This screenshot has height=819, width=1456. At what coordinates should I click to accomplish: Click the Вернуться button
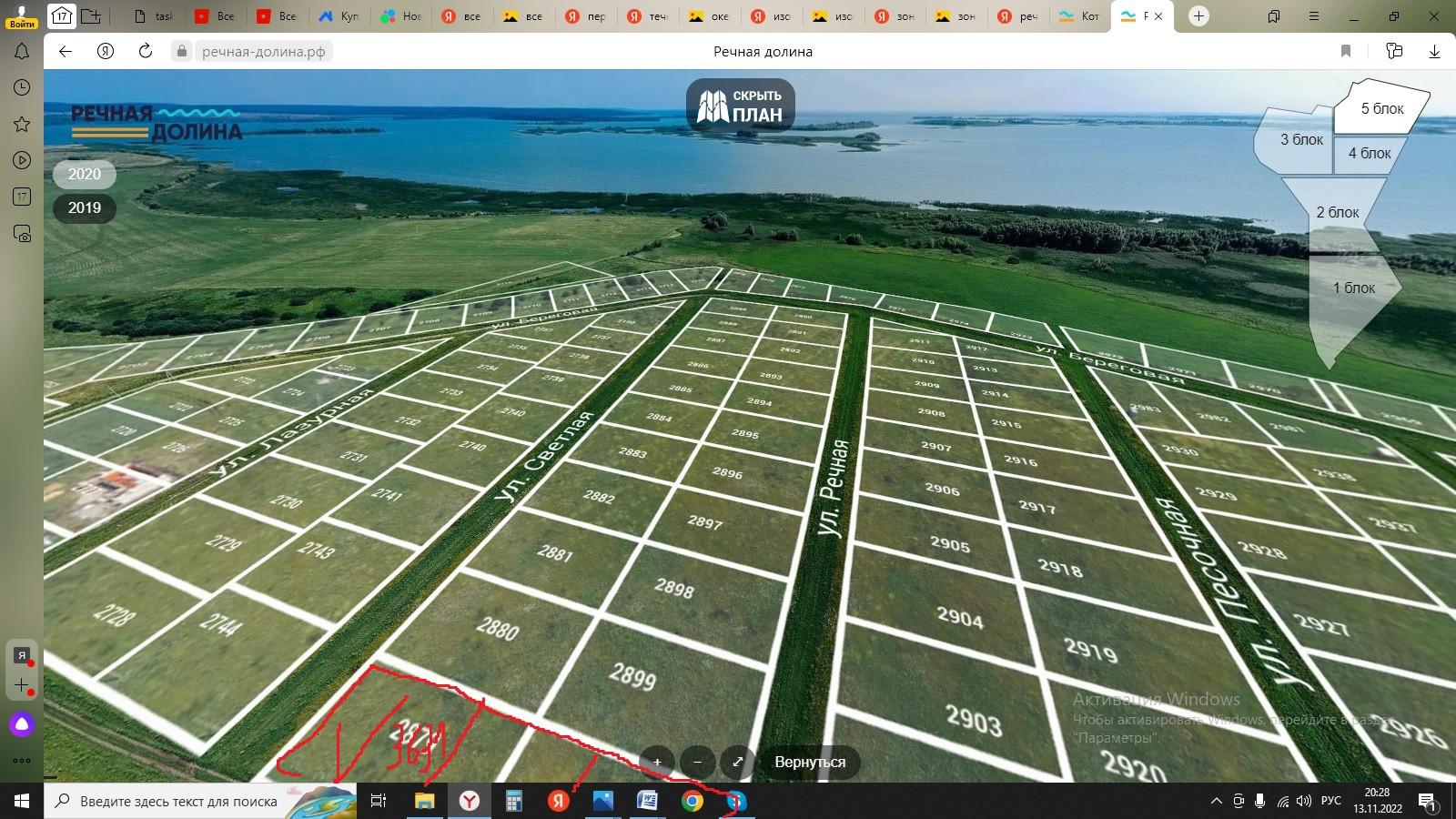810,763
